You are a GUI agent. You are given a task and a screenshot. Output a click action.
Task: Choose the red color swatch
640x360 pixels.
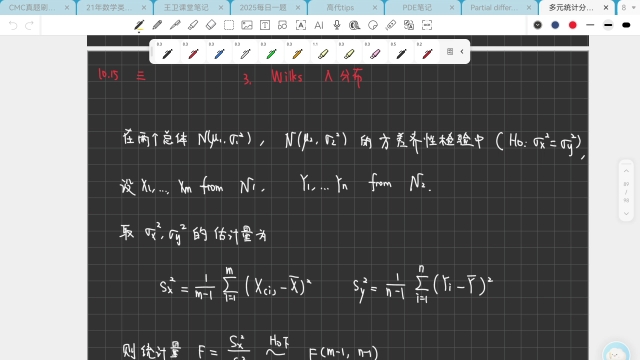pyautogui.click(x=573, y=25)
